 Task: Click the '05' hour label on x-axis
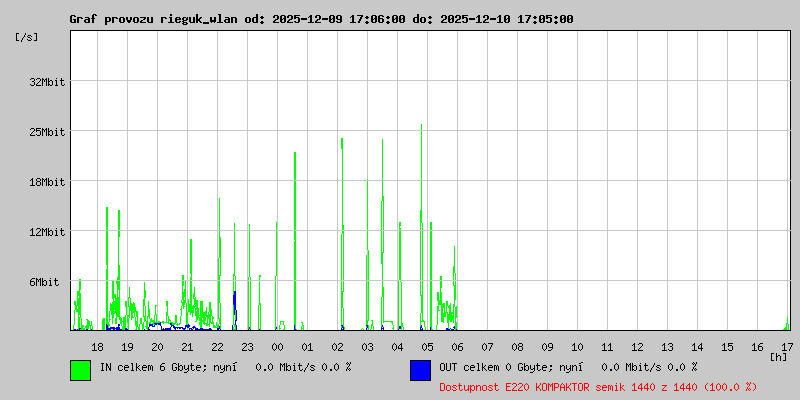click(428, 347)
